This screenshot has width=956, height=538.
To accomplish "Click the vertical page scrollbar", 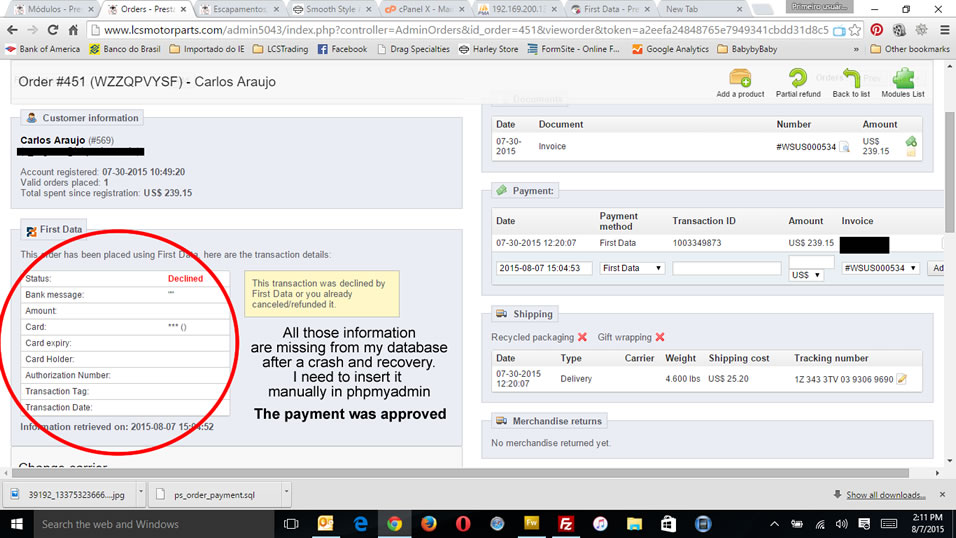I will click(x=950, y=171).
